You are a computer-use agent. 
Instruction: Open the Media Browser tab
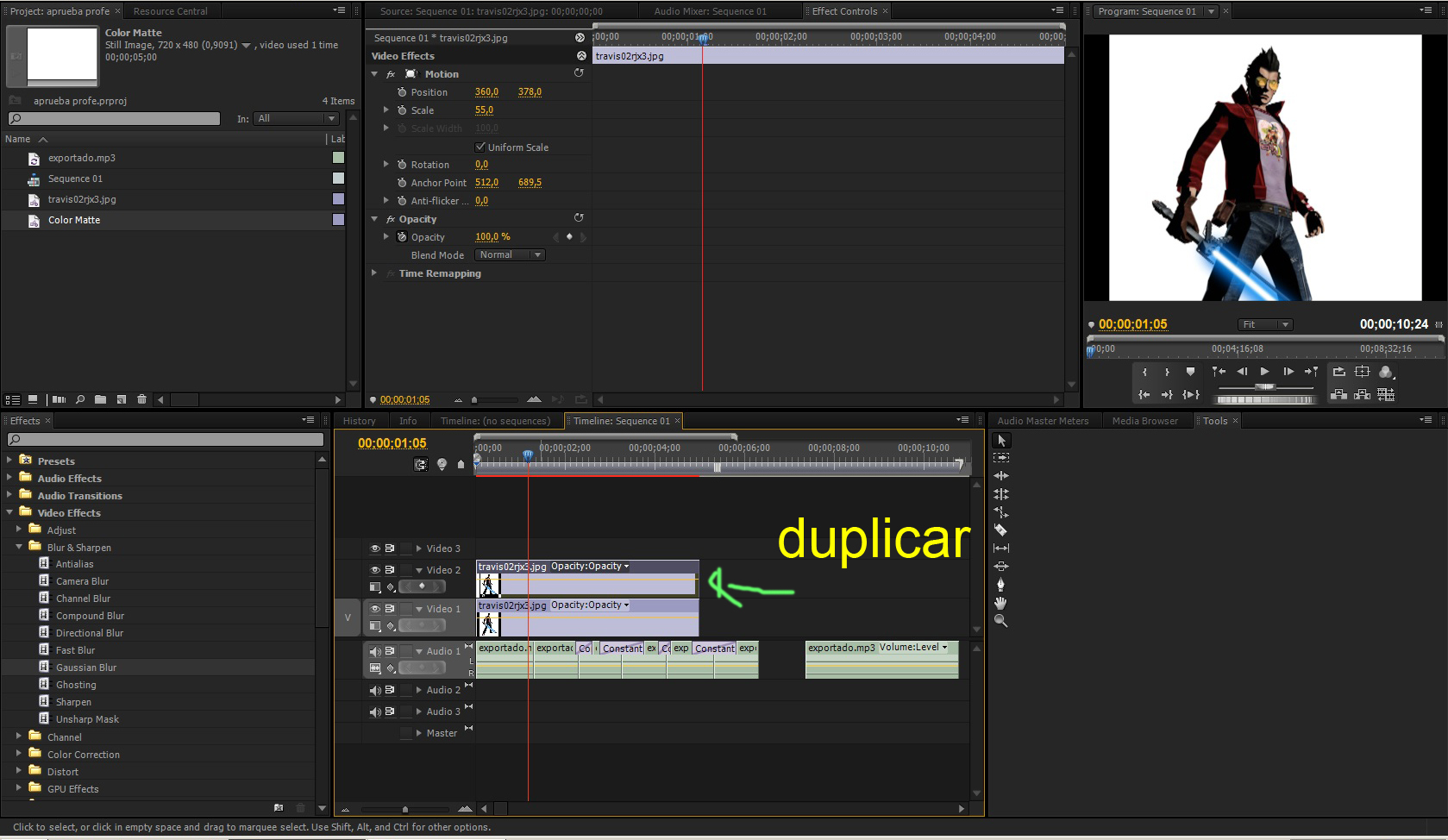pyautogui.click(x=1144, y=421)
